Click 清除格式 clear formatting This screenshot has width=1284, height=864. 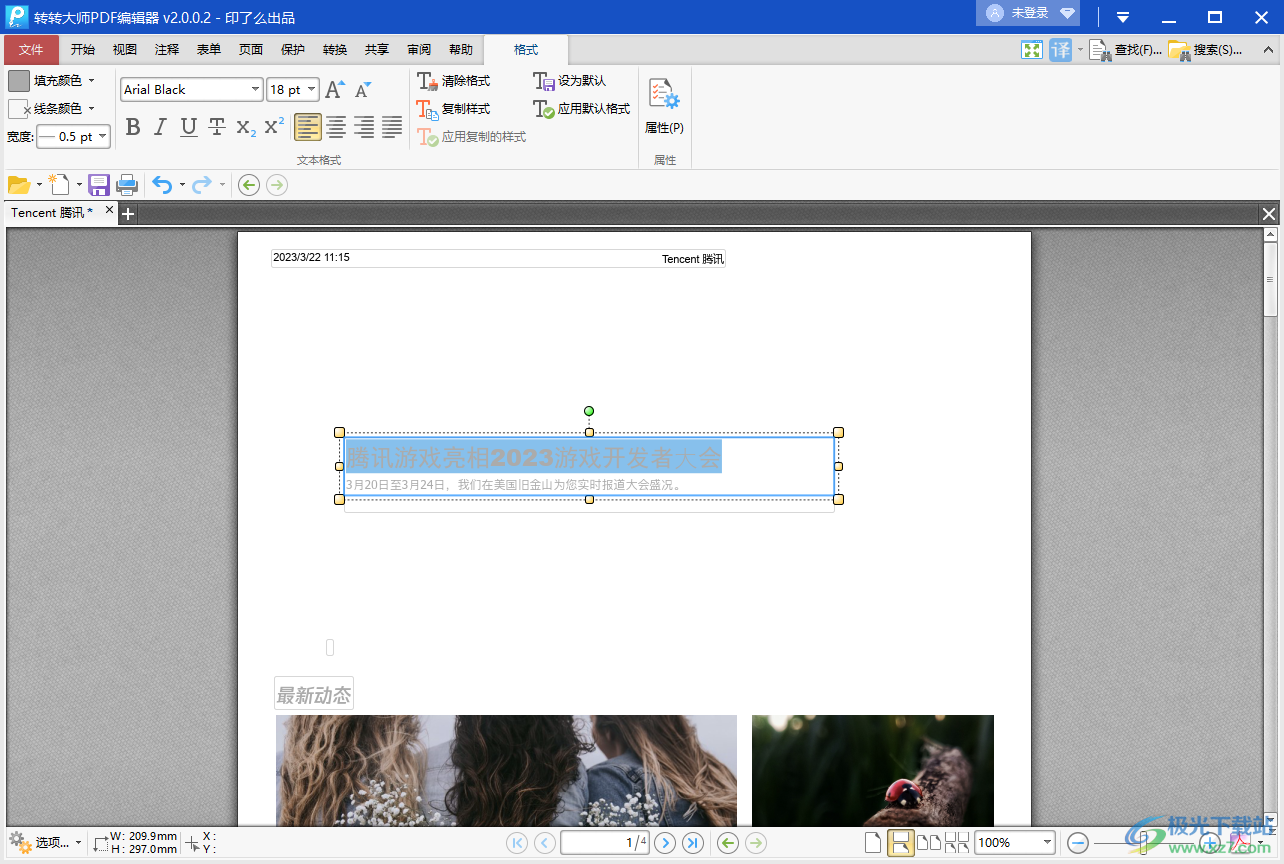click(454, 81)
